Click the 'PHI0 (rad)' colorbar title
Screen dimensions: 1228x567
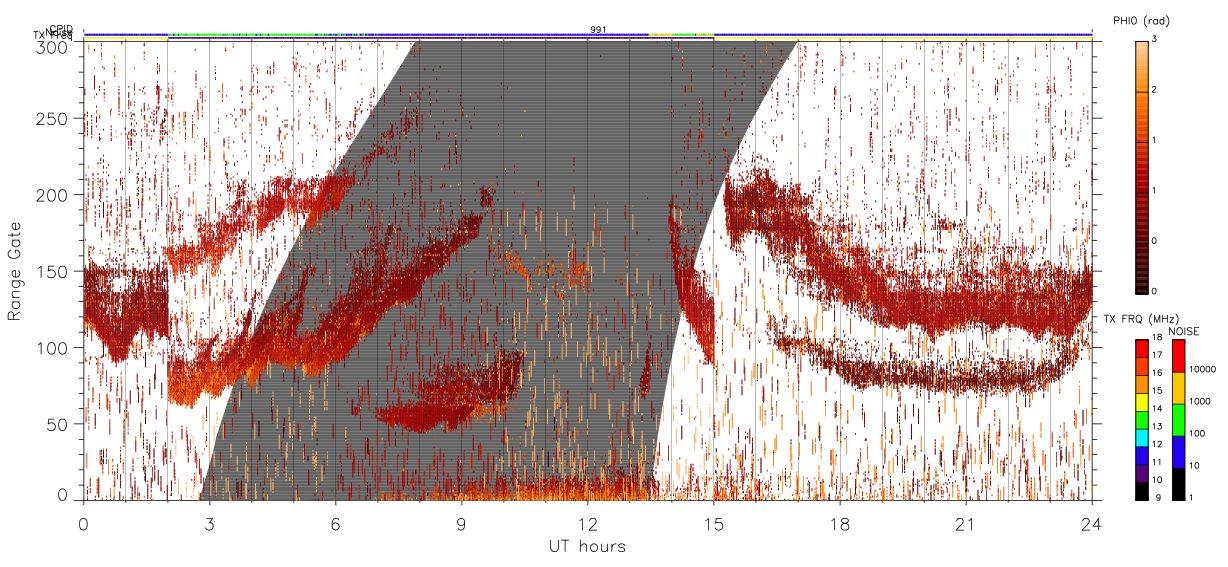[x=1141, y=20]
